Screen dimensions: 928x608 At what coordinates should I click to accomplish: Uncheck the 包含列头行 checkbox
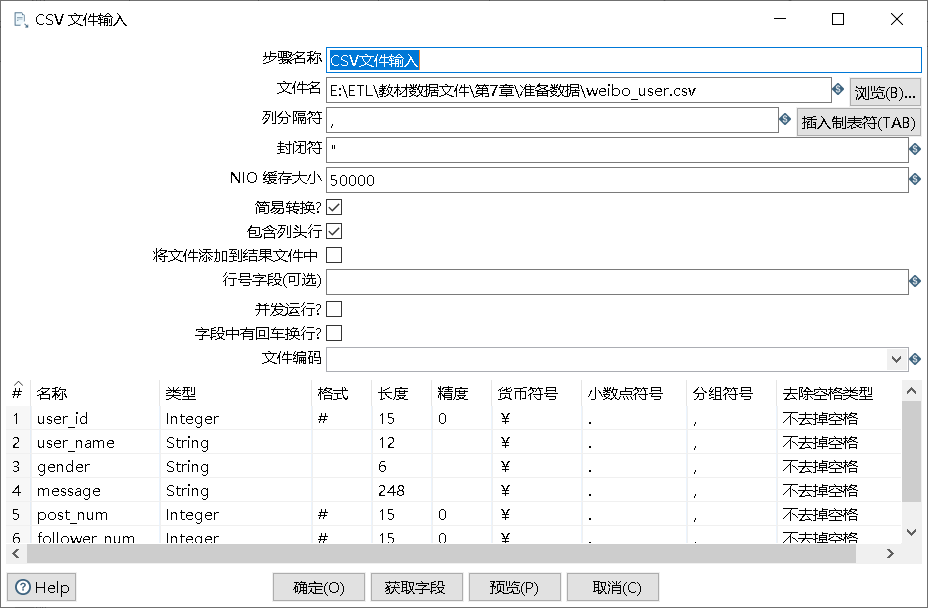pos(334,231)
